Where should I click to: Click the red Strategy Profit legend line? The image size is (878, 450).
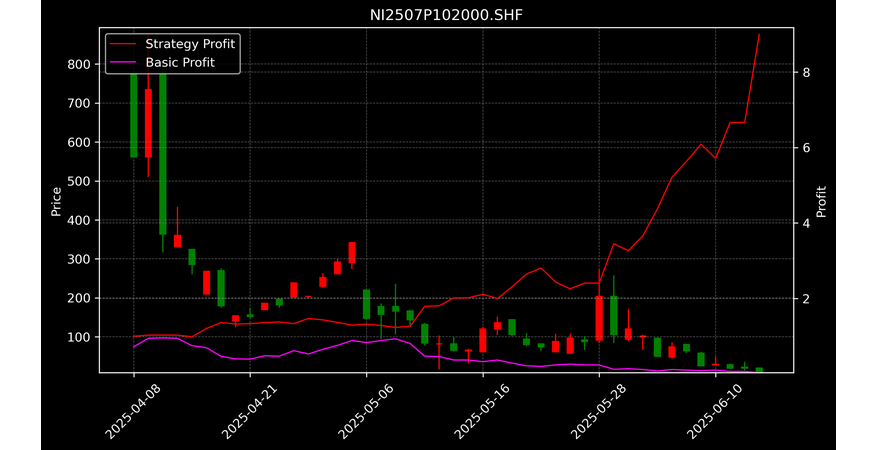point(123,44)
